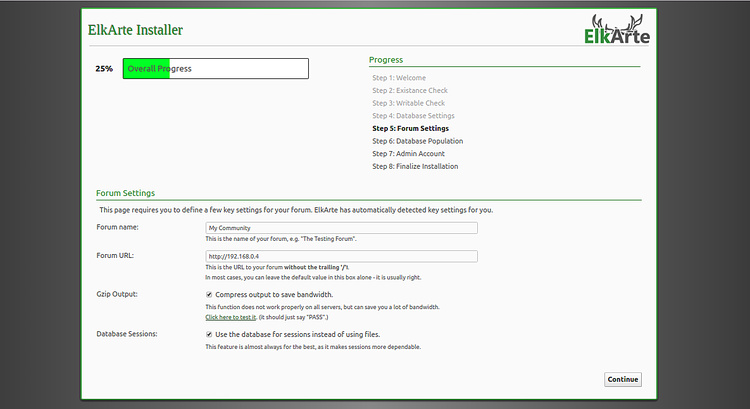Select Step 1: Welcome in progress list
This screenshot has width=750, height=409.
coord(398,78)
